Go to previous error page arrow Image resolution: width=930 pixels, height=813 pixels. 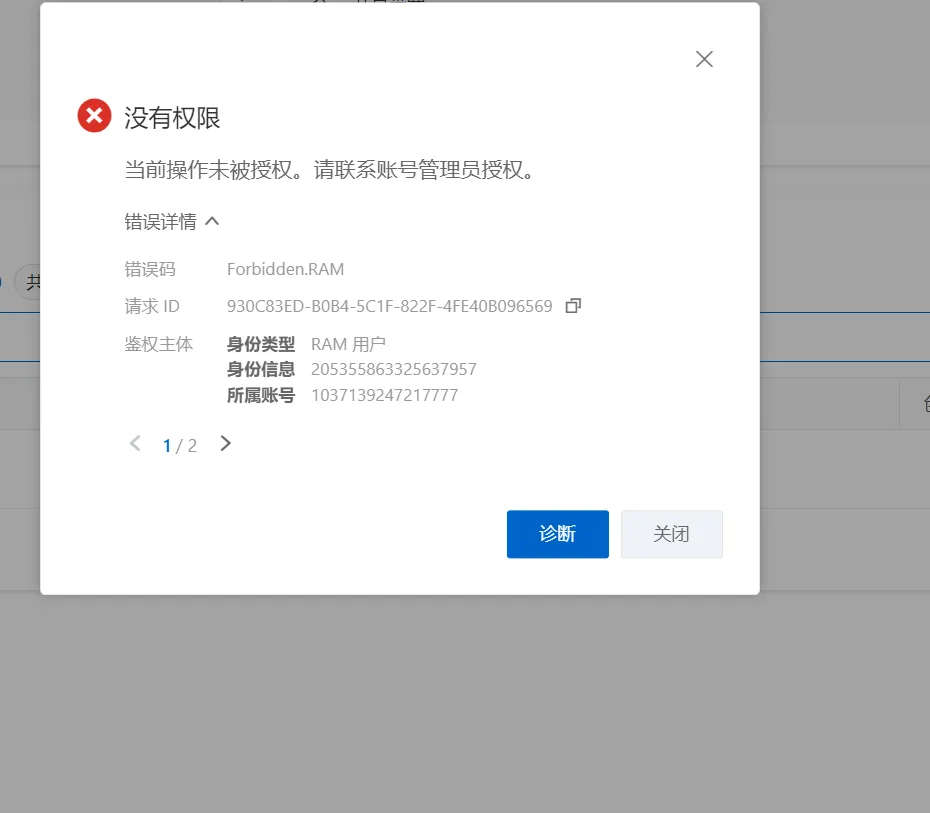pos(135,444)
